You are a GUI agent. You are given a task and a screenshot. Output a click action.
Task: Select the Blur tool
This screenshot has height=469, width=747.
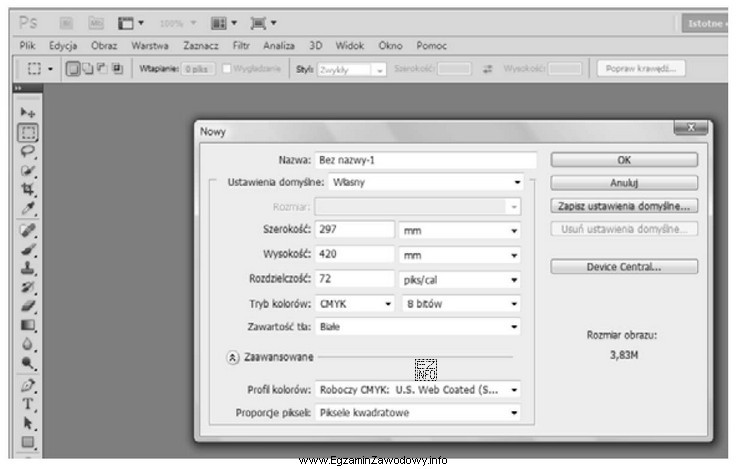pyautogui.click(x=28, y=344)
